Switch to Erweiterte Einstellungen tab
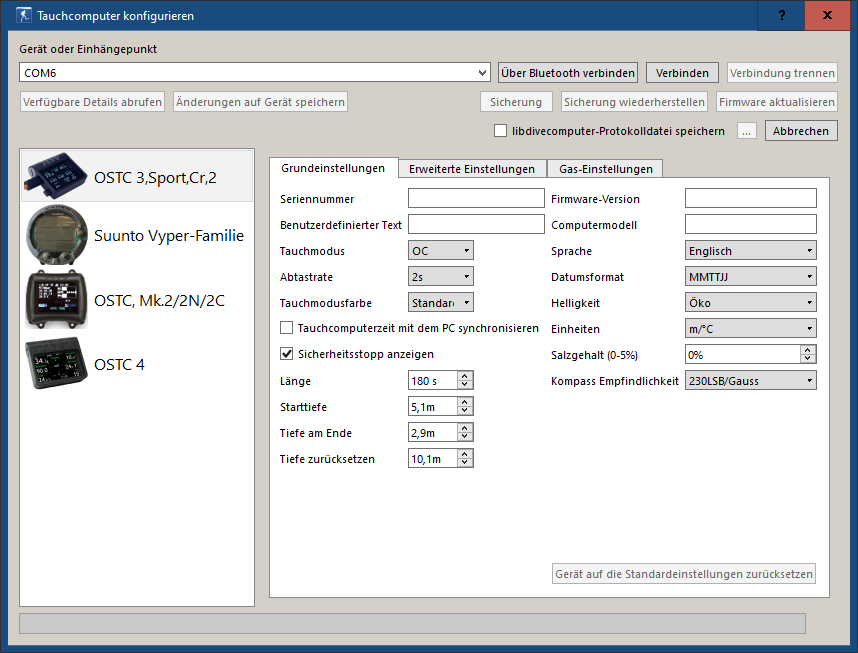Image resolution: width=858 pixels, height=653 pixels. [472, 169]
